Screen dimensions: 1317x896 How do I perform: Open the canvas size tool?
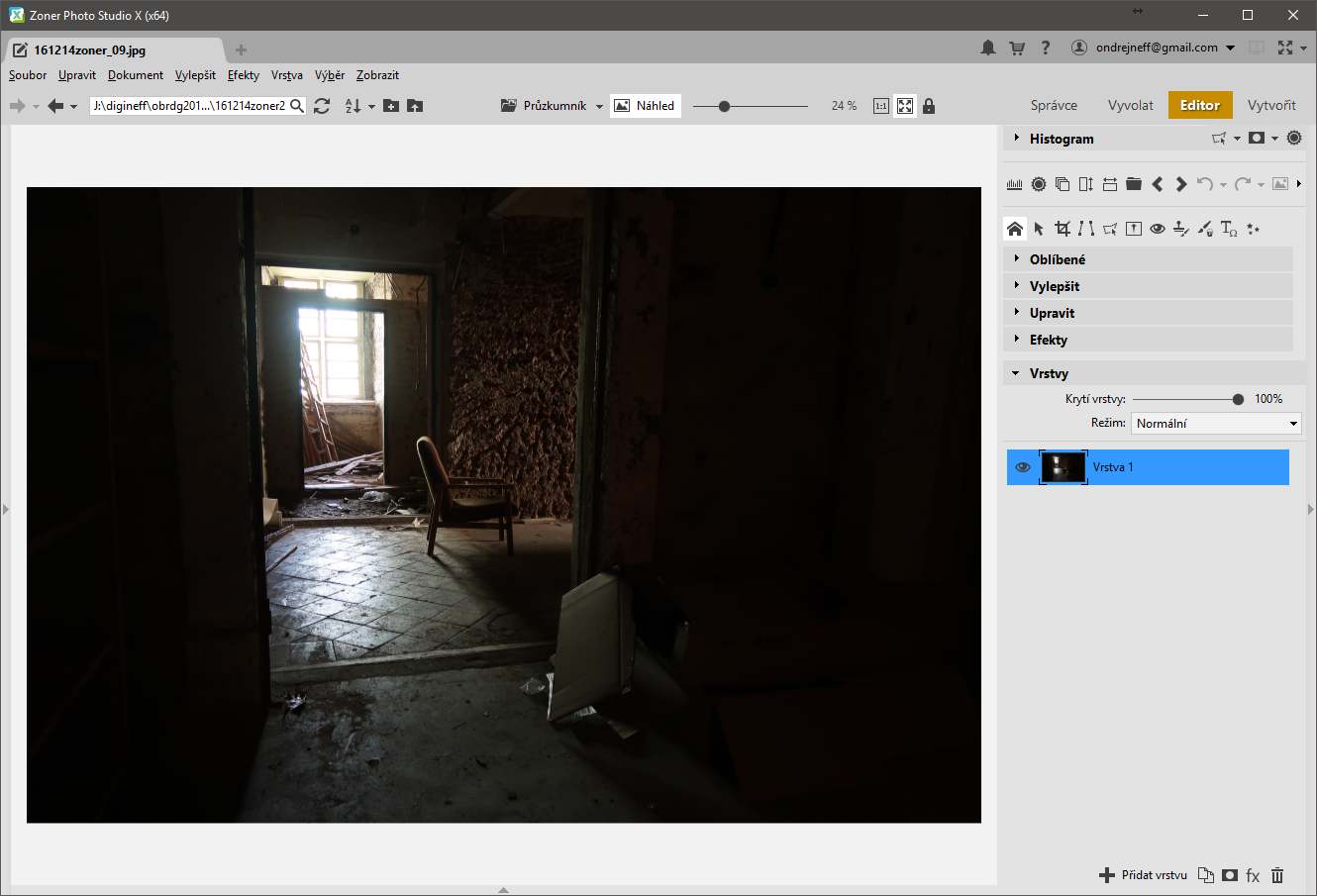1110,184
